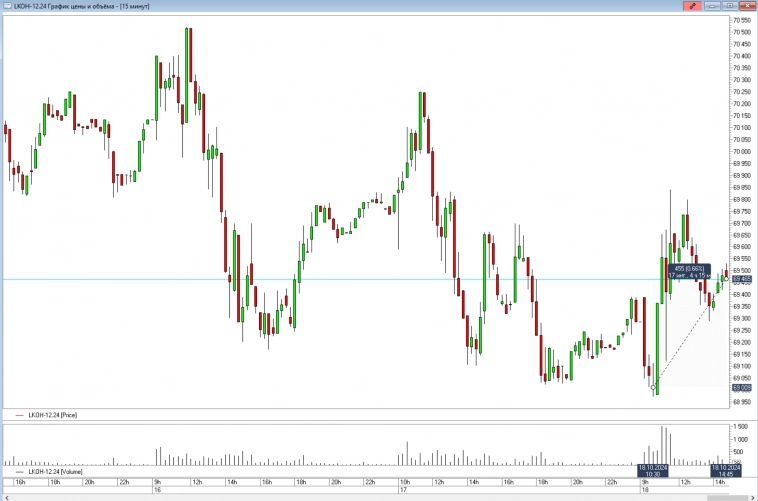Select the LKOH-12.24 [Price] legend entry
Viewport: 758px width, 501px height.
[46, 415]
